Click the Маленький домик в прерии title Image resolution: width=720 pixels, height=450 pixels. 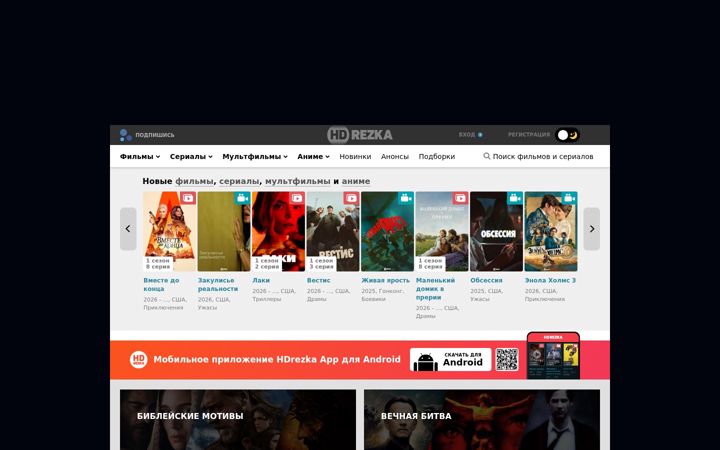click(435, 289)
